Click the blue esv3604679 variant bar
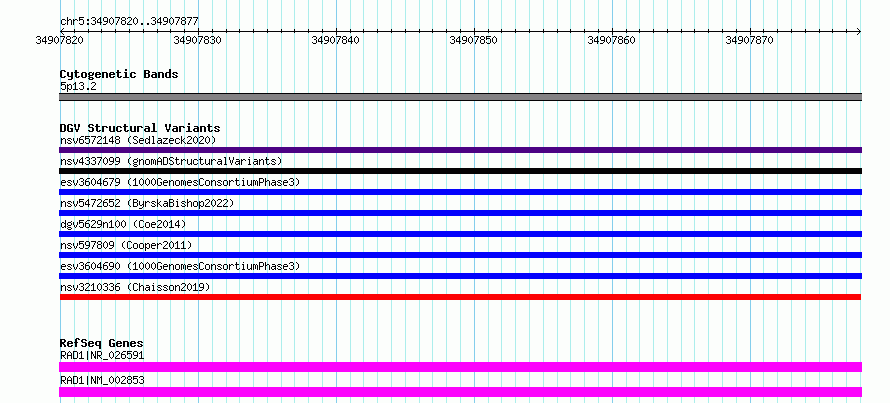The height and width of the screenshot is (403, 890). click(x=460, y=192)
